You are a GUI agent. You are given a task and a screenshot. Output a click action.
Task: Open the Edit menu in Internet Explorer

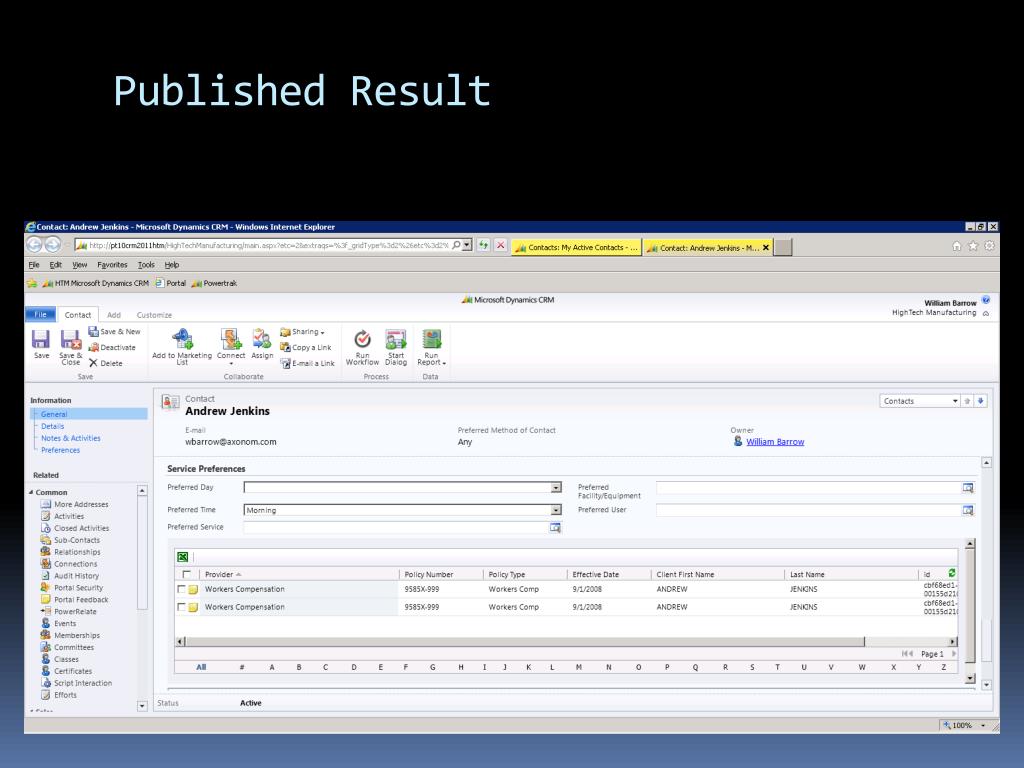tap(56, 265)
